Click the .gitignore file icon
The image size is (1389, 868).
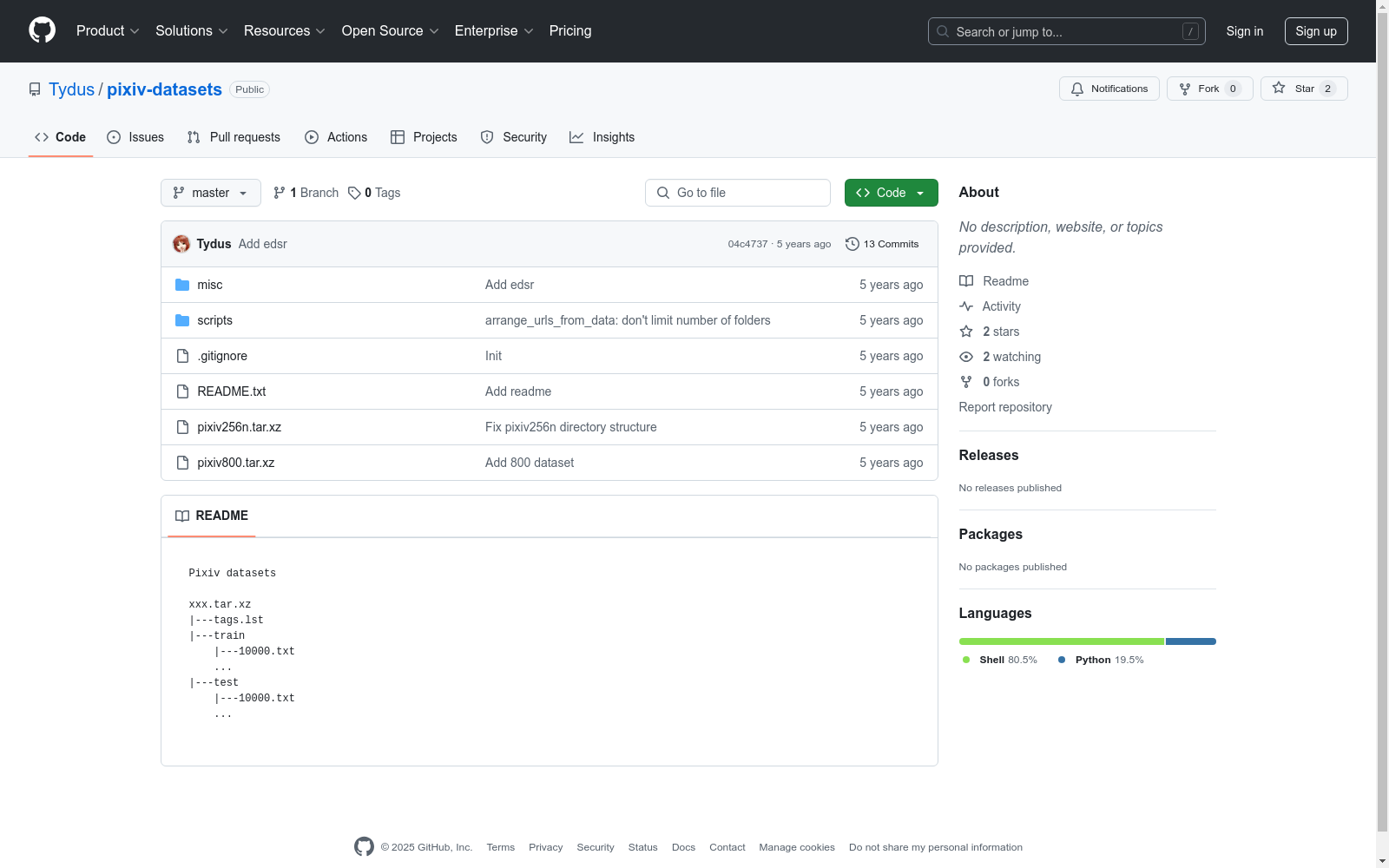[x=182, y=356]
